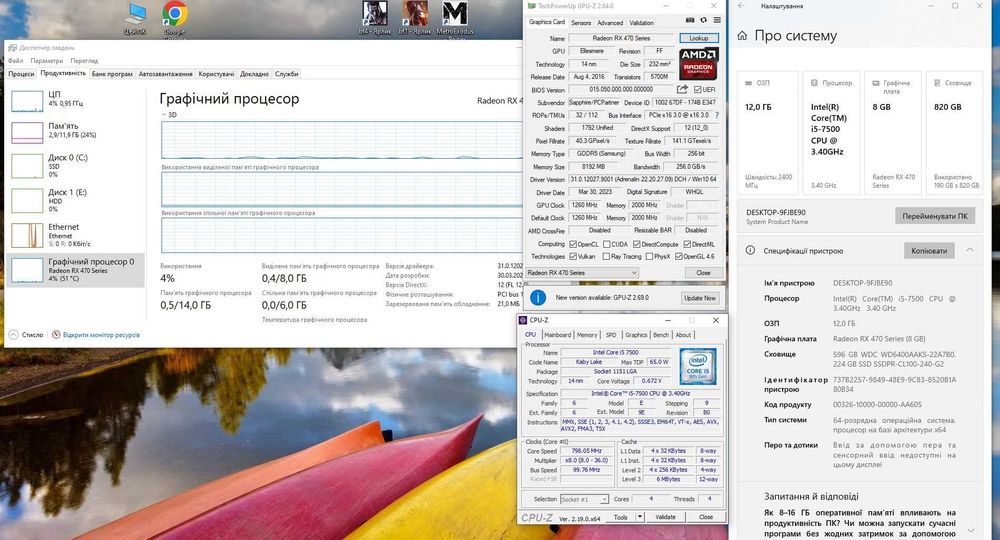Open the 'Socket #1' selection dropdown in CPU-Z
Screen dimensions: 1000x540
(x=584, y=499)
